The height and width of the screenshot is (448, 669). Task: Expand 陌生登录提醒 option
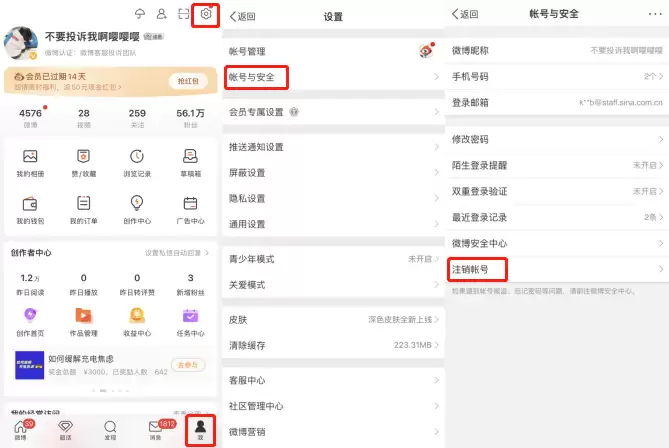pos(557,165)
